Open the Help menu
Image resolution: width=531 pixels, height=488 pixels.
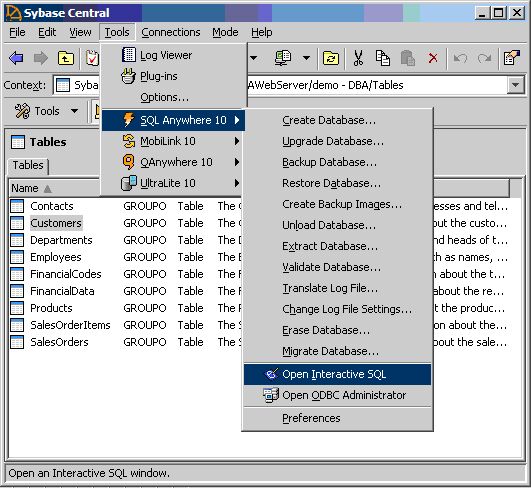point(261,32)
